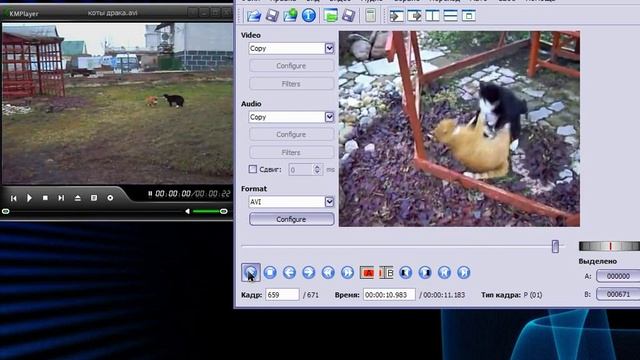Switch to side-by-side preview icon
640x360 pixels.
coord(433,16)
